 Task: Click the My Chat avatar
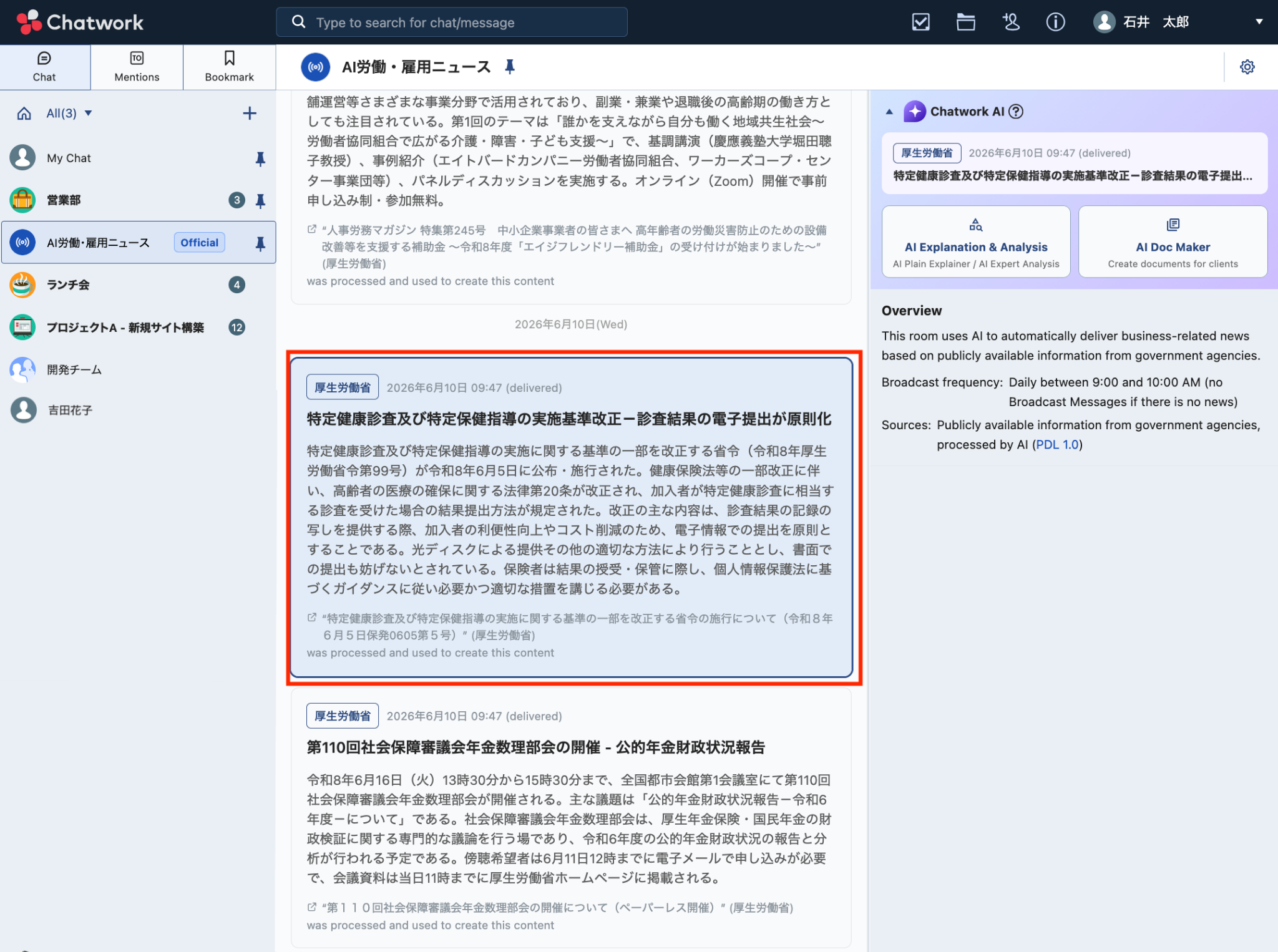pyautogui.click(x=23, y=158)
